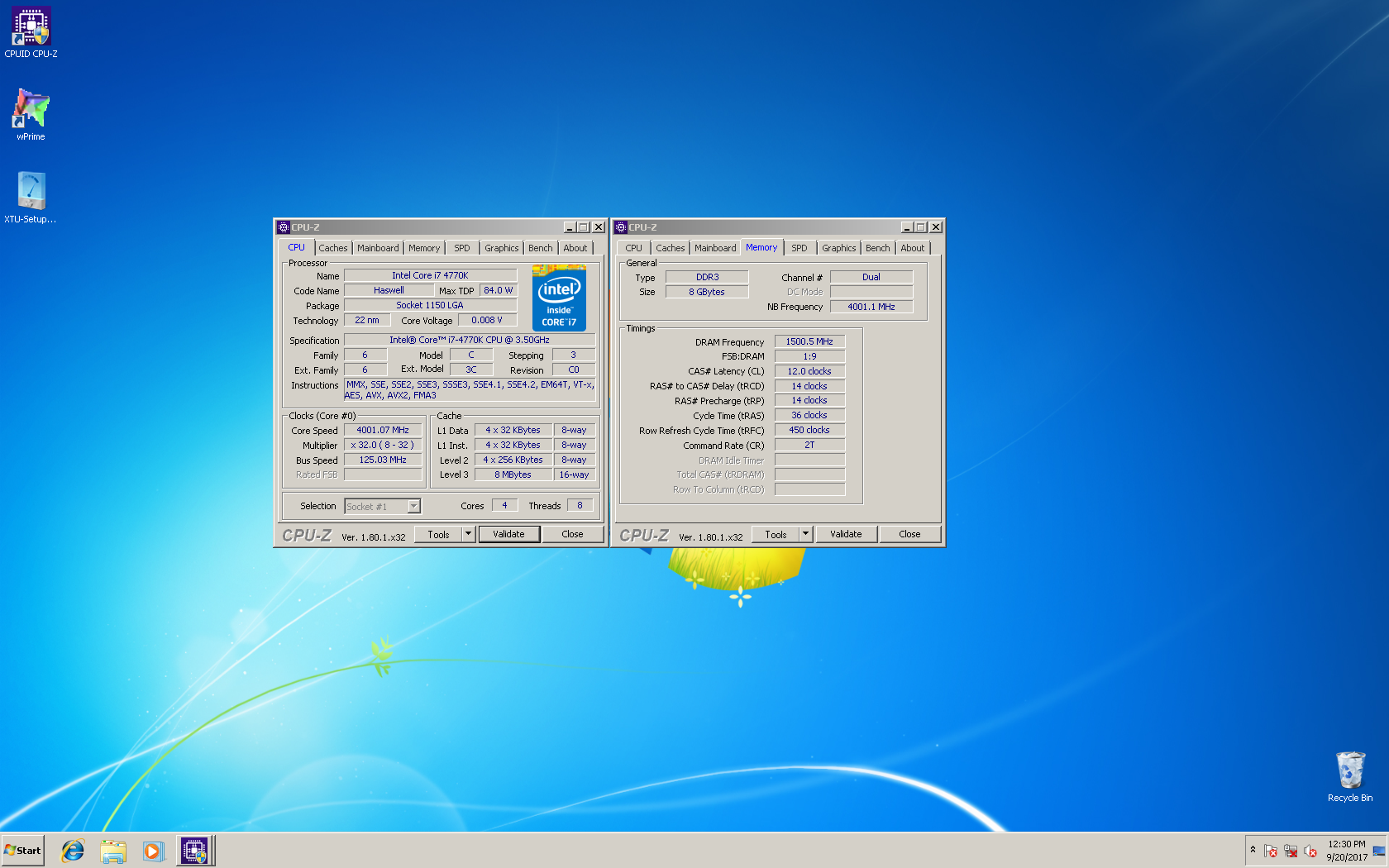Switch to Caches tab in left CPU-Z window
Screen dimensions: 1389x868
pos(333,248)
